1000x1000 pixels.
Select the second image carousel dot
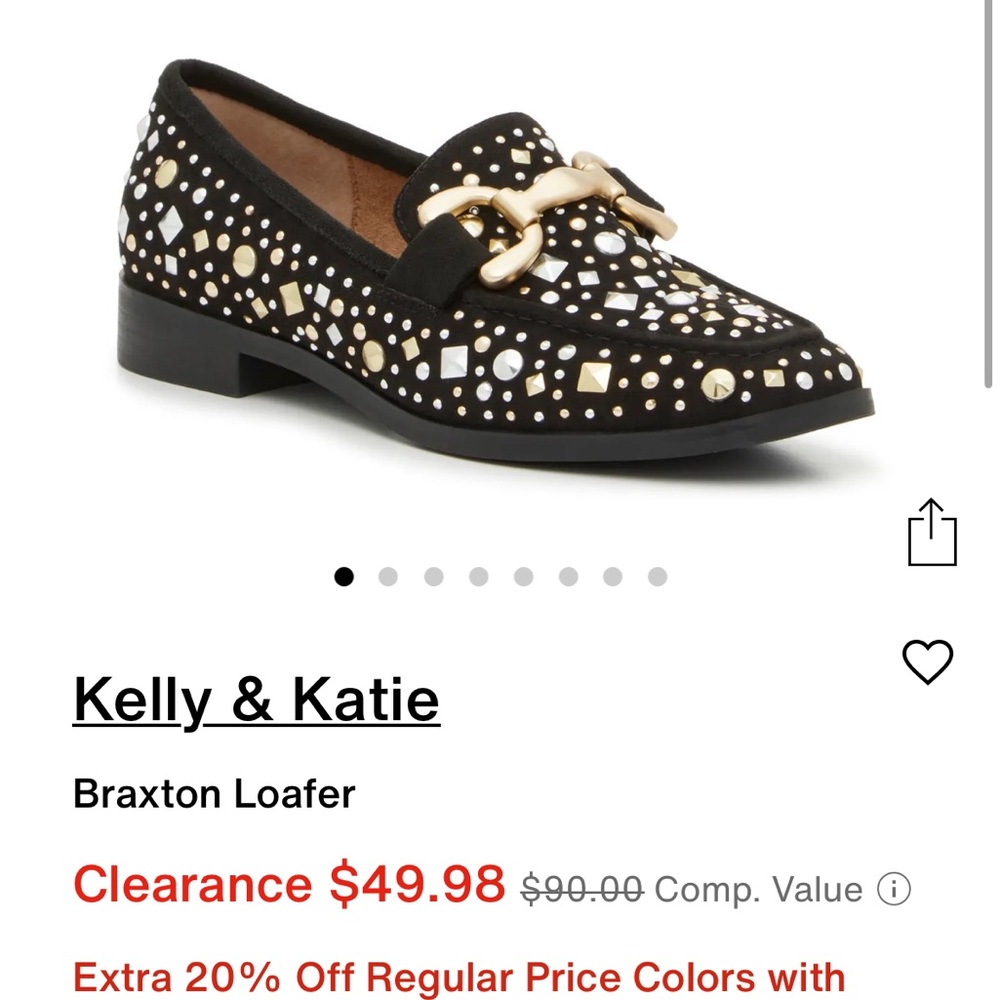pyautogui.click(x=389, y=575)
